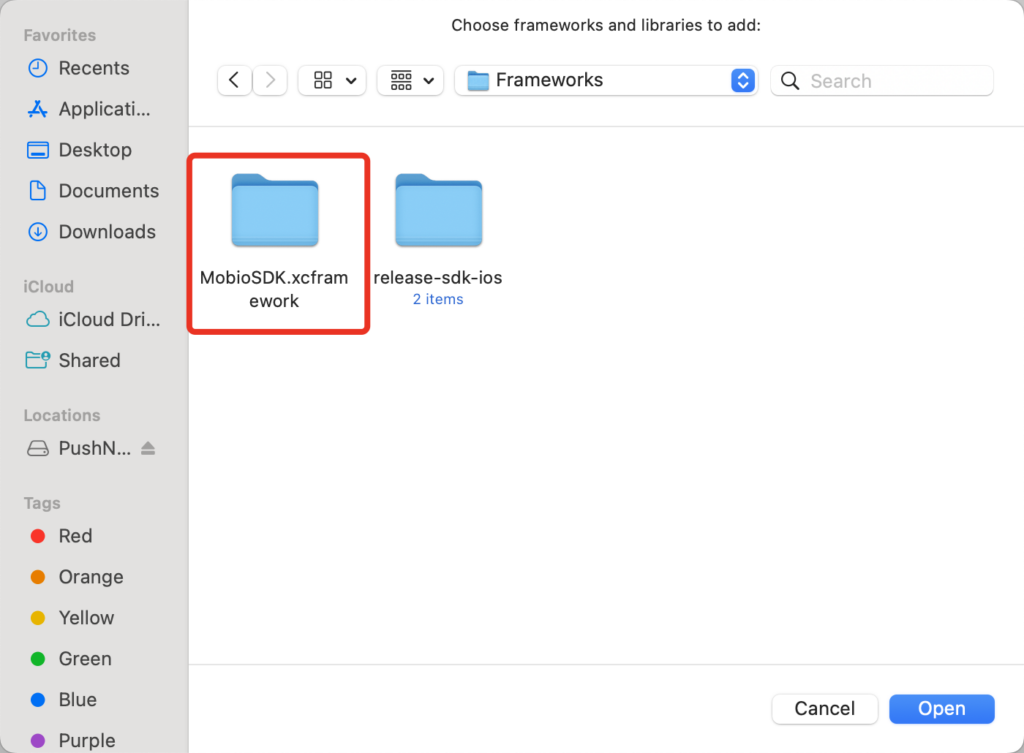The height and width of the screenshot is (753, 1024).
Task: Click the forward navigation arrow
Action: (x=269, y=81)
